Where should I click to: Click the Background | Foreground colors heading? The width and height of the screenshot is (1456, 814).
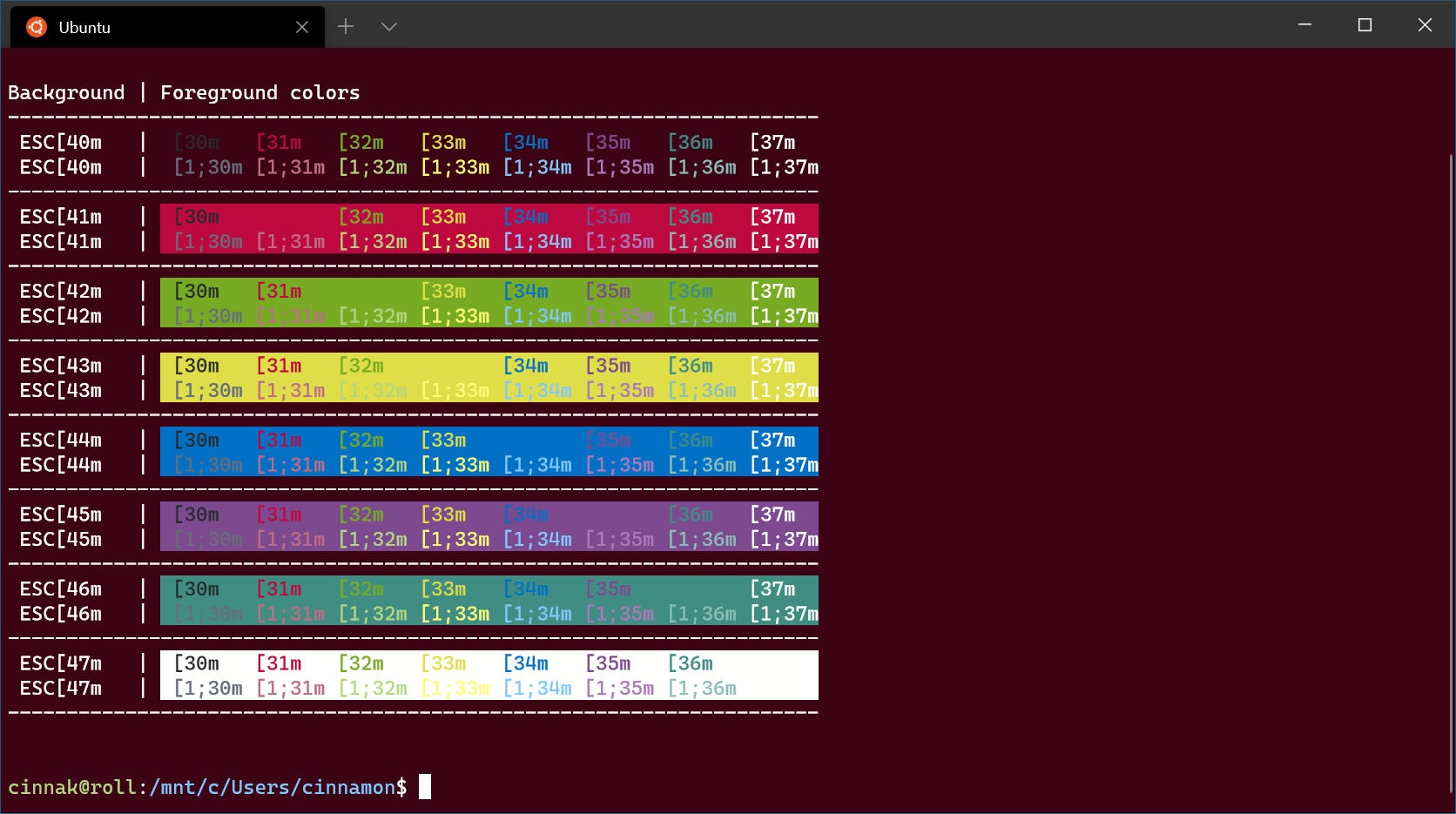[x=184, y=92]
